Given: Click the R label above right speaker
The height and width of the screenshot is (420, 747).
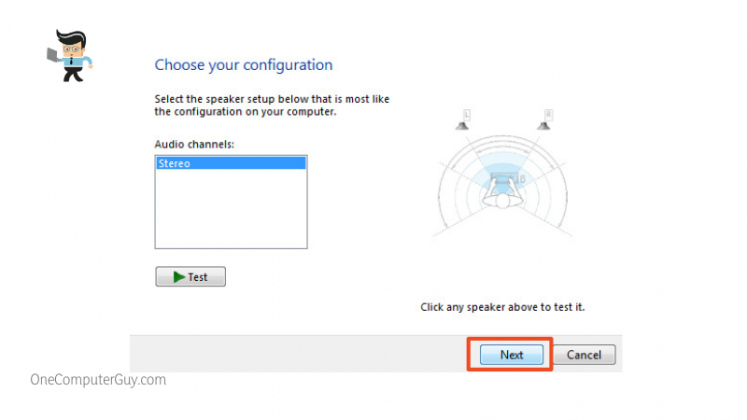Looking at the screenshot, I should tap(548, 112).
